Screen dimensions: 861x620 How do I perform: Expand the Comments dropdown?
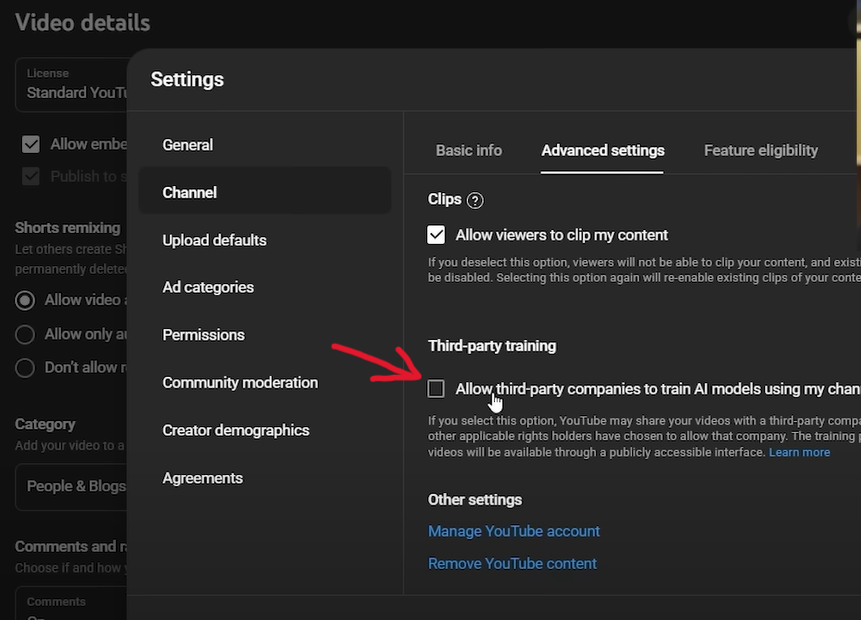[x=70, y=606]
